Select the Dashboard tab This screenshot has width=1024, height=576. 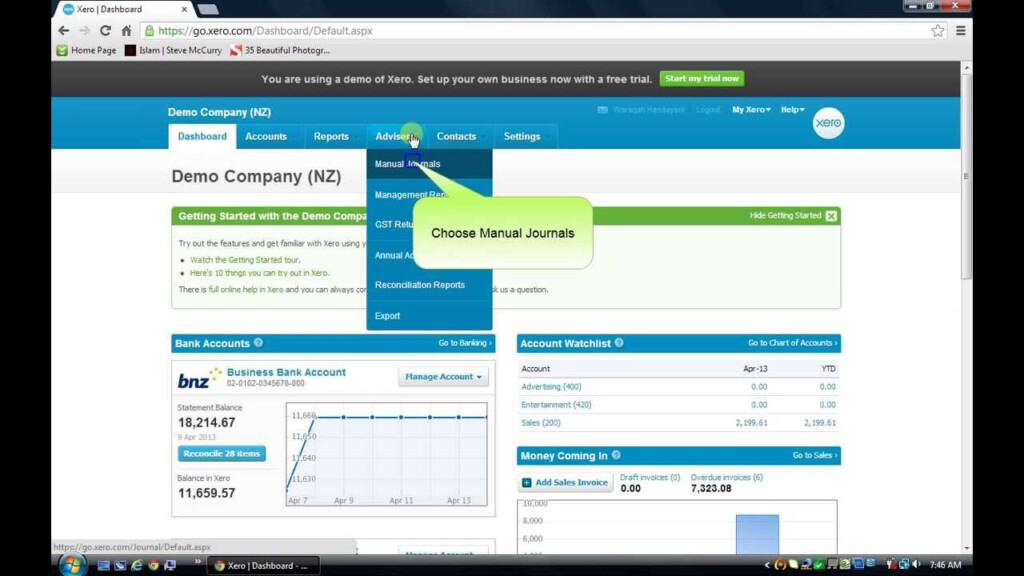pos(202,136)
